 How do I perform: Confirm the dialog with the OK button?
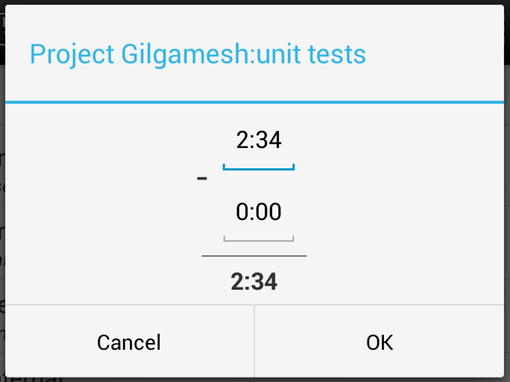point(379,342)
